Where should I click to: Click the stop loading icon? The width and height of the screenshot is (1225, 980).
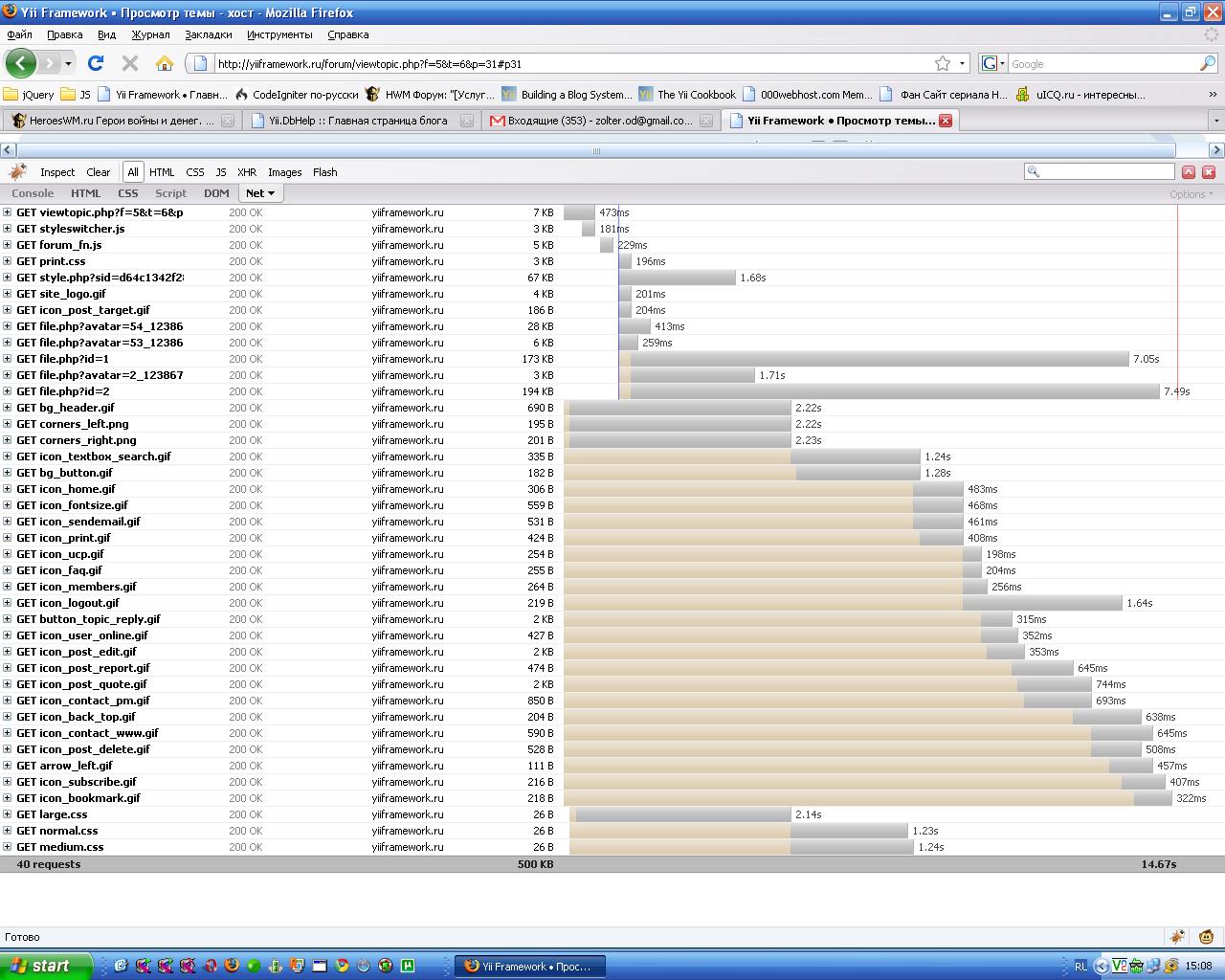click(130, 64)
